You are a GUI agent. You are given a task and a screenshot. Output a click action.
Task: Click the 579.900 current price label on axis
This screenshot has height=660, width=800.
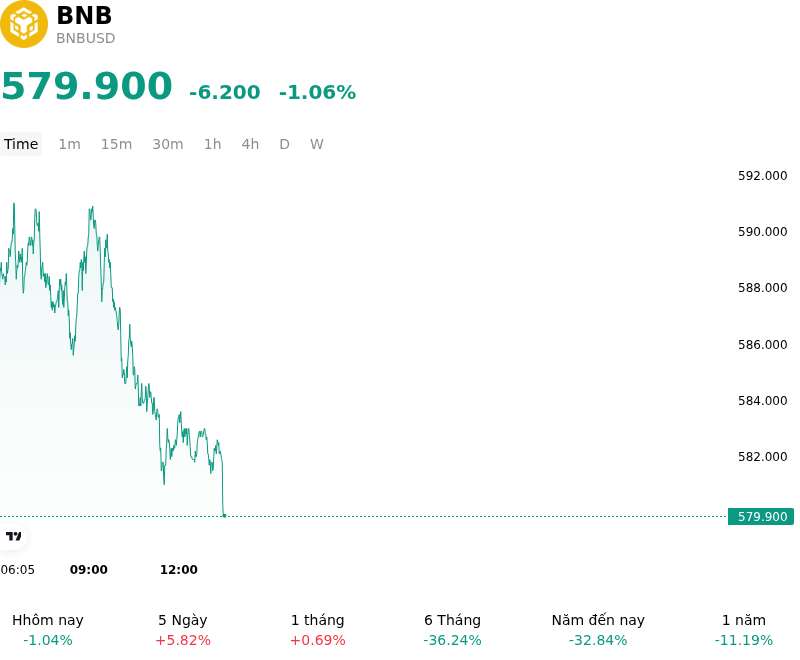(761, 517)
